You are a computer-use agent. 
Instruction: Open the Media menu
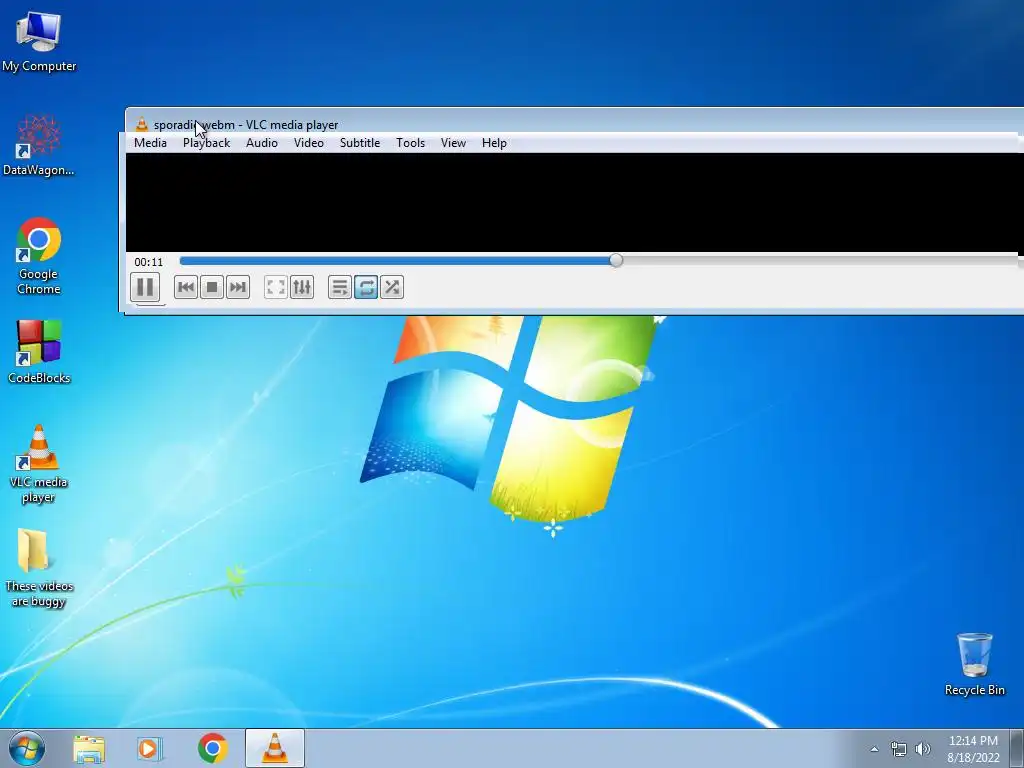[x=150, y=143]
